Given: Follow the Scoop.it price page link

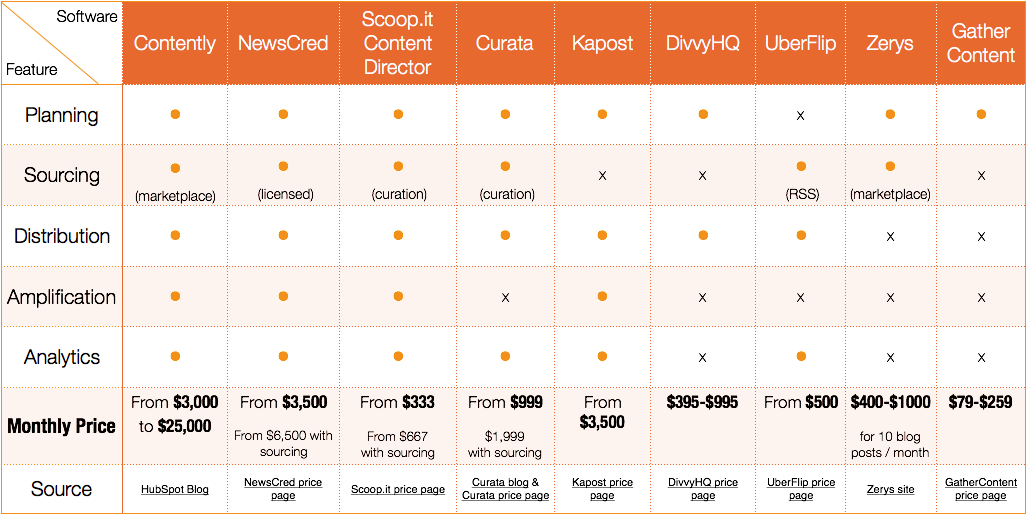Looking at the screenshot, I should tap(398, 490).
